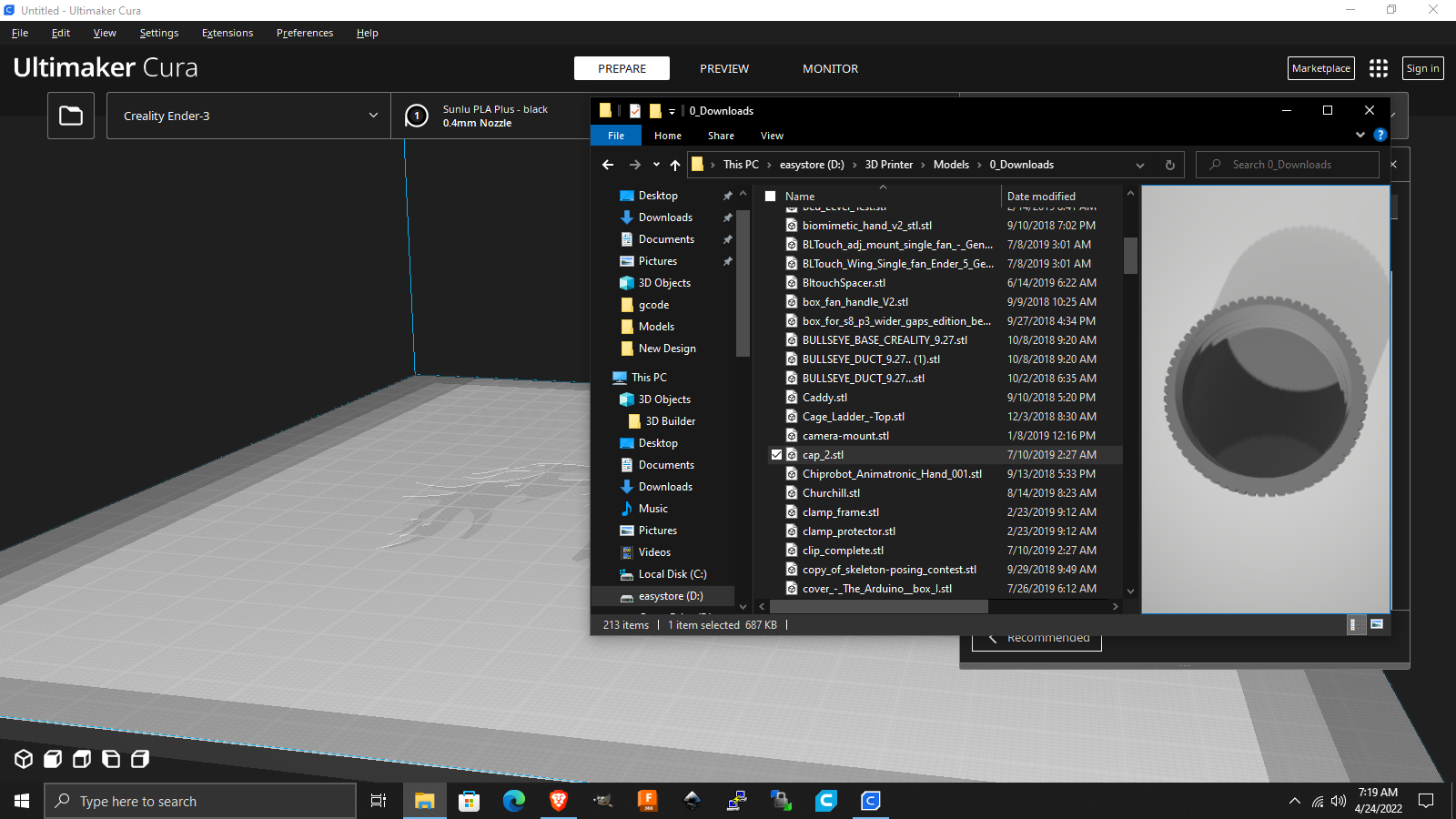The image size is (1456, 819).
Task: Select top view icon in Cura
Action: coord(82,759)
